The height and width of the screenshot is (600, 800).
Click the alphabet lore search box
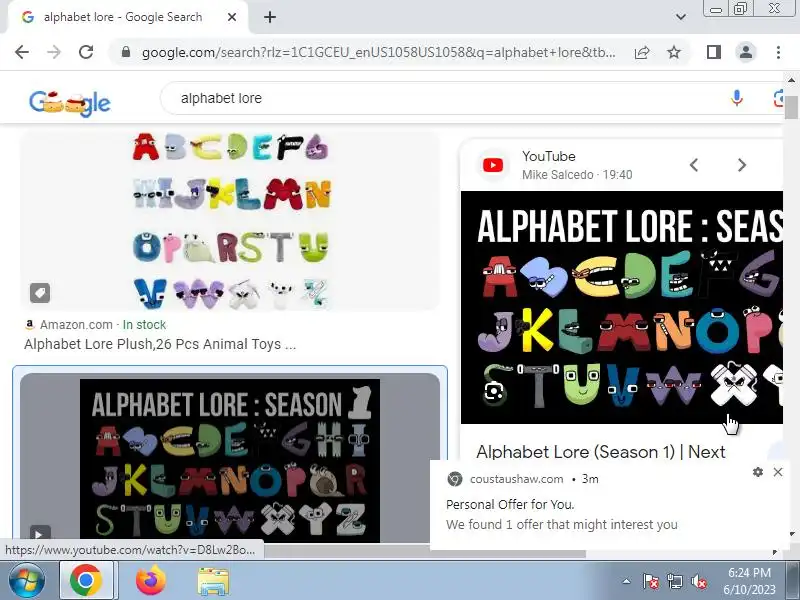click(x=449, y=98)
